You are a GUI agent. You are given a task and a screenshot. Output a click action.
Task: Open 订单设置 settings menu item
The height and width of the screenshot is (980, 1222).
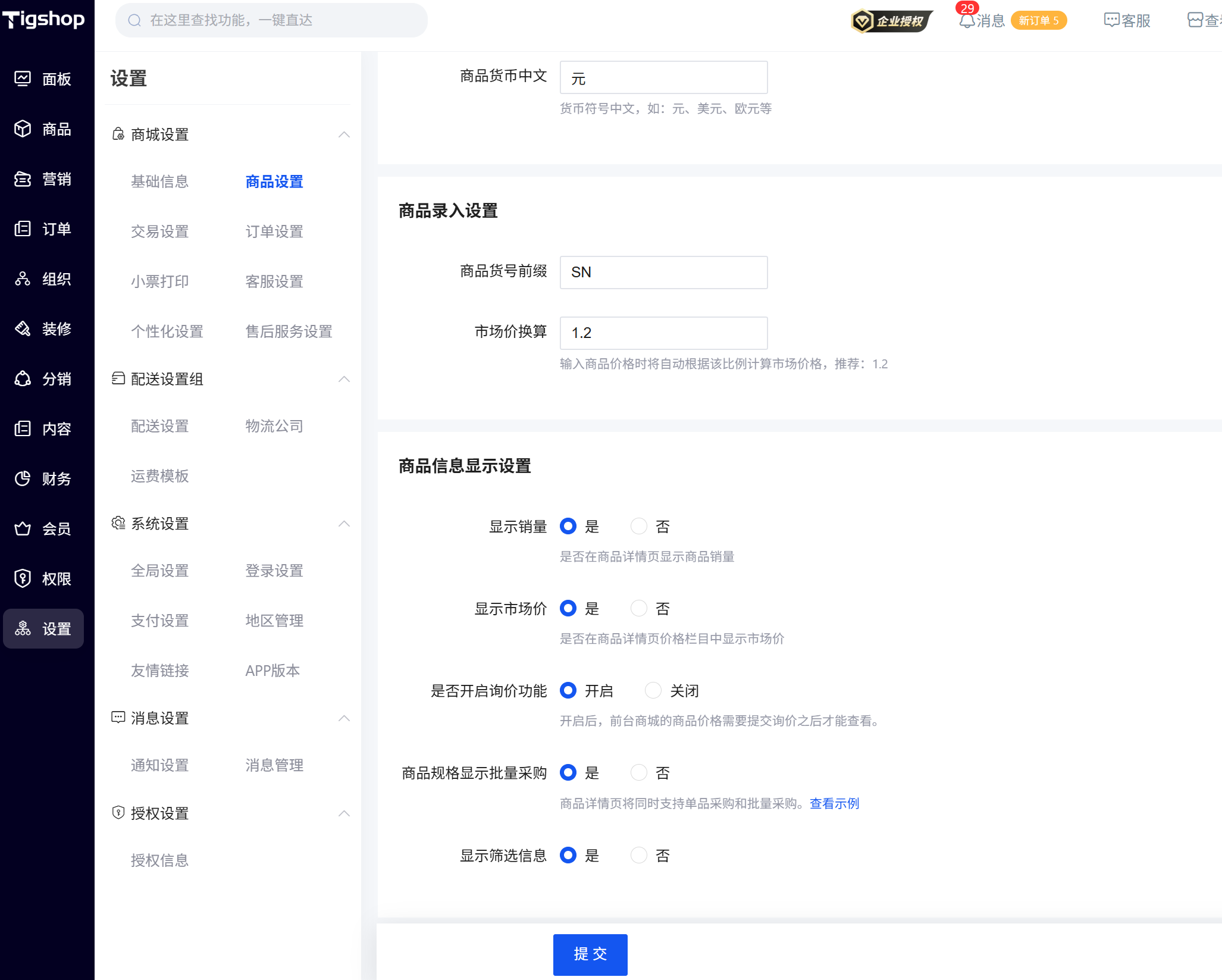pyautogui.click(x=274, y=231)
